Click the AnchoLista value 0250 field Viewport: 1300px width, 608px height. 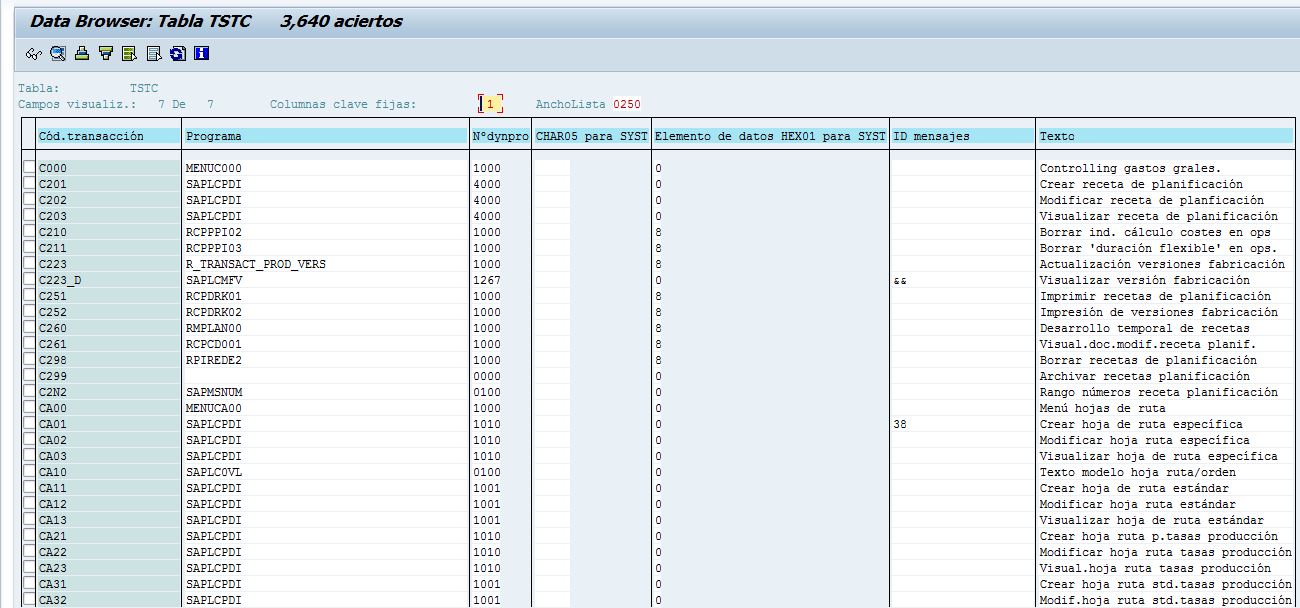[627, 104]
